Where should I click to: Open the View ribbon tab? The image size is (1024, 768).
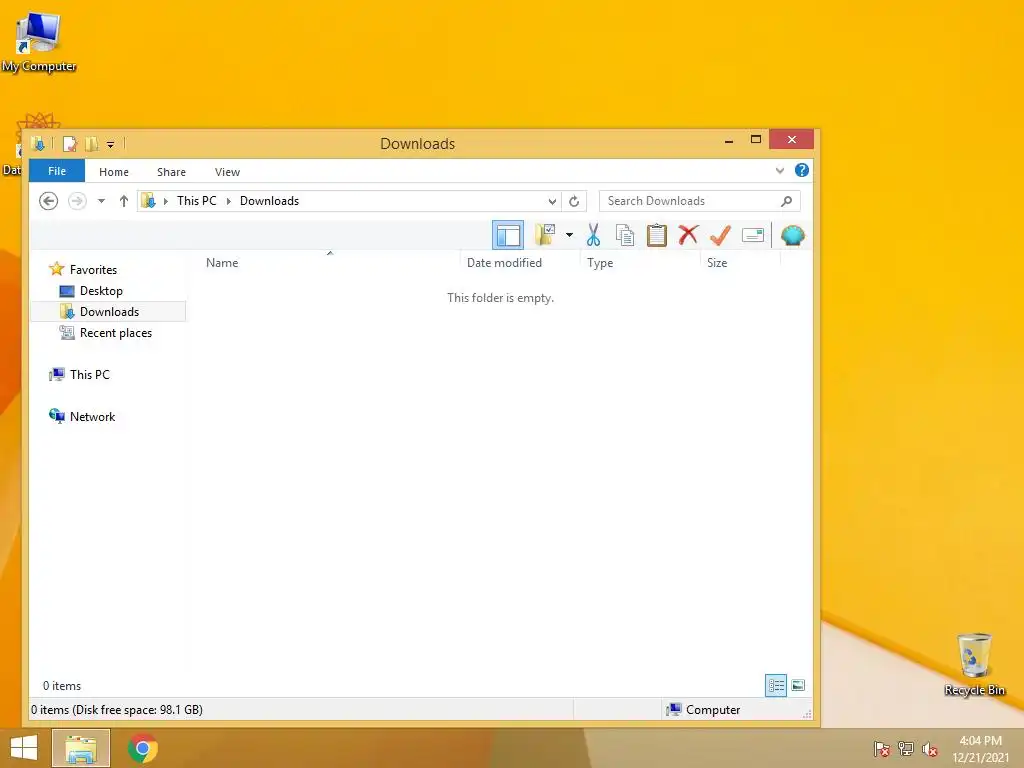tap(227, 172)
